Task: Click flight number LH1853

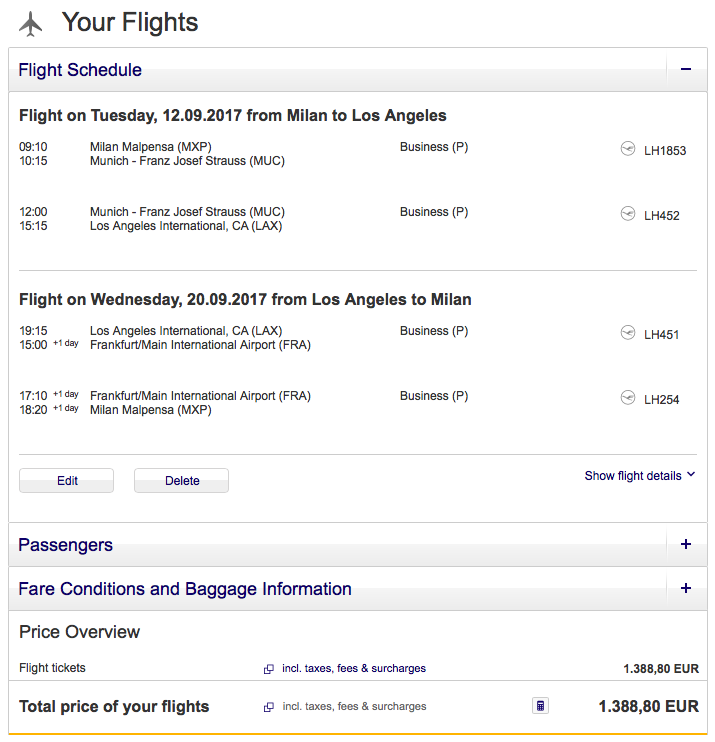Action: click(665, 151)
